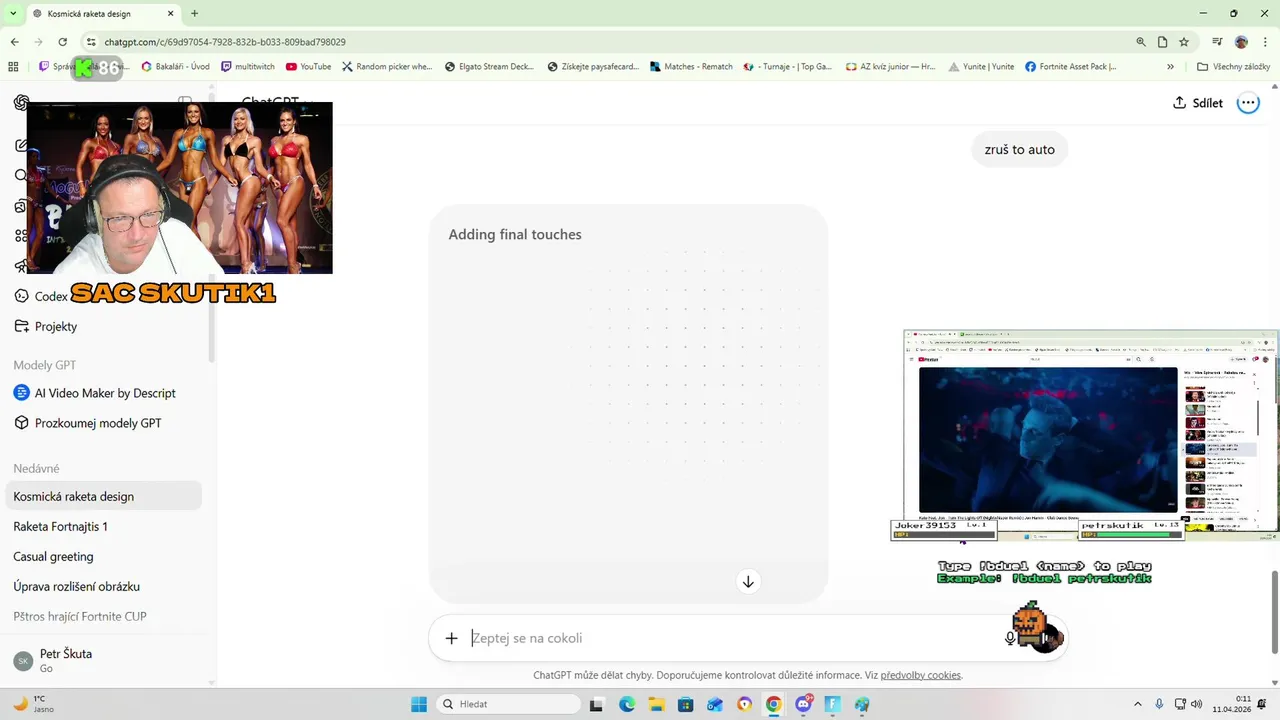Click the scroll-to-bottom arrow button

click(748, 581)
